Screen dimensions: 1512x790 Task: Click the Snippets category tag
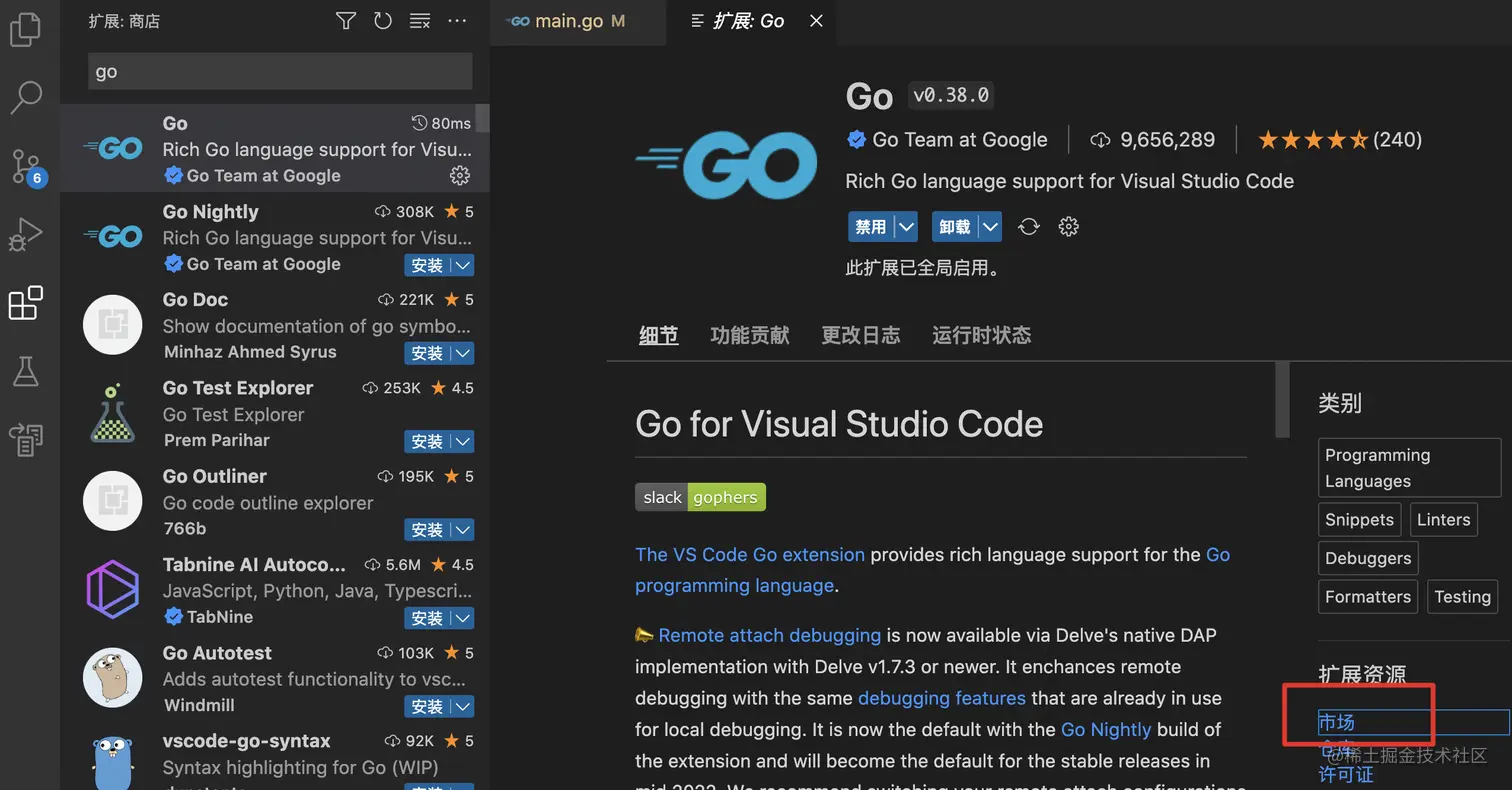coord(1359,520)
